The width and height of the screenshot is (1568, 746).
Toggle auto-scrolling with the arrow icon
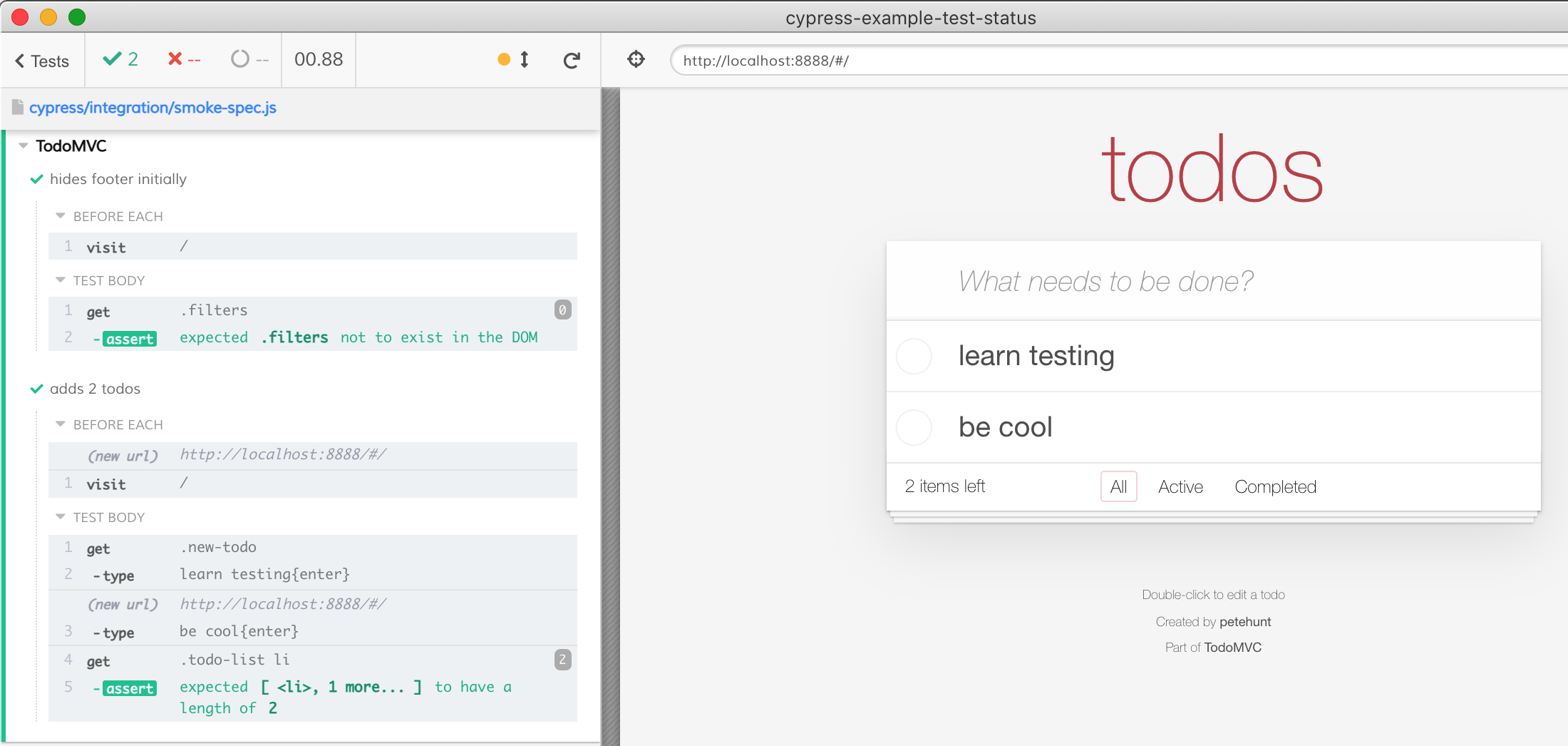point(524,60)
